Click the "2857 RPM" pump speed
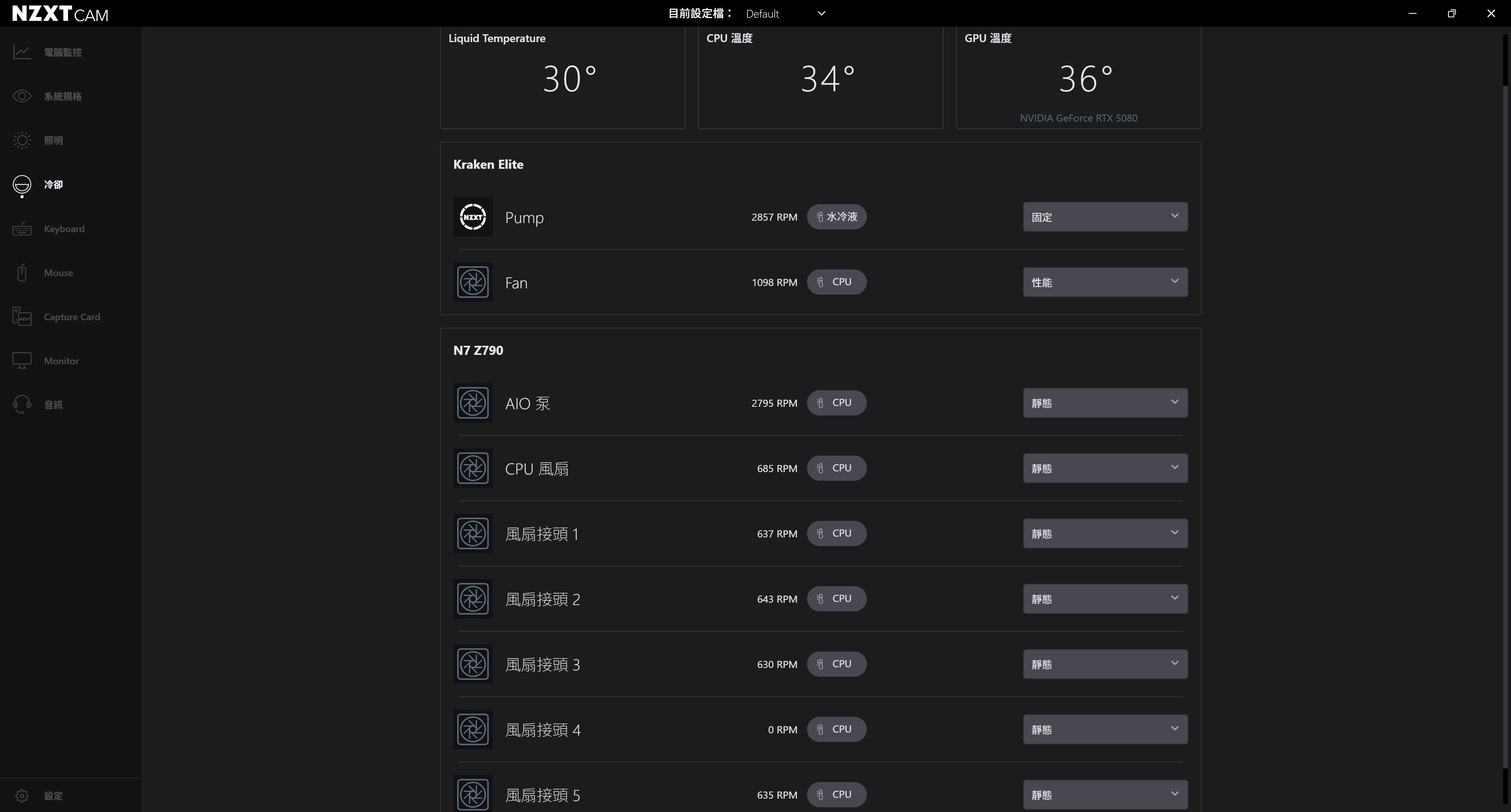The image size is (1511, 812). [774, 217]
